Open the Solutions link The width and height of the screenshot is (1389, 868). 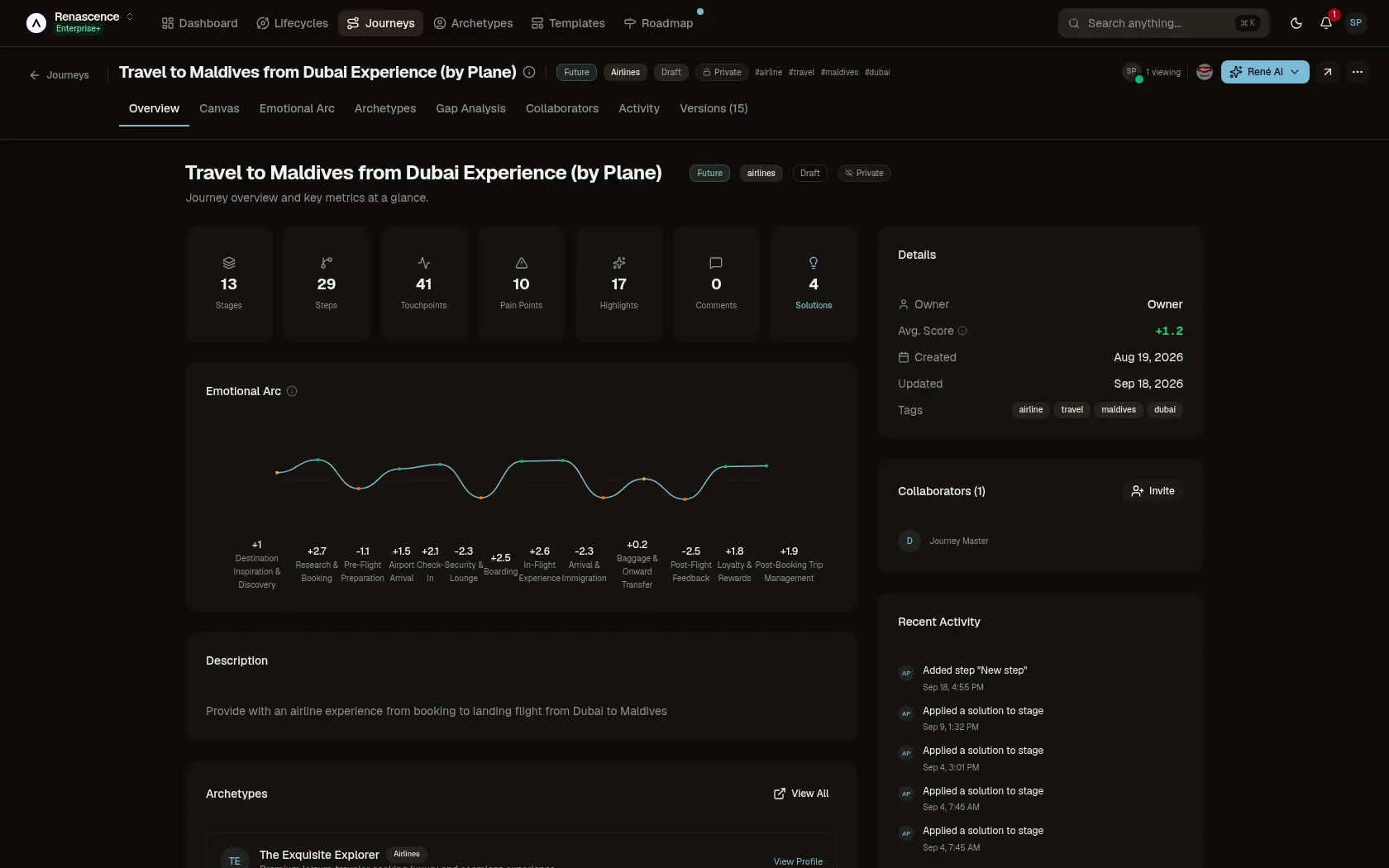pyautogui.click(x=814, y=306)
